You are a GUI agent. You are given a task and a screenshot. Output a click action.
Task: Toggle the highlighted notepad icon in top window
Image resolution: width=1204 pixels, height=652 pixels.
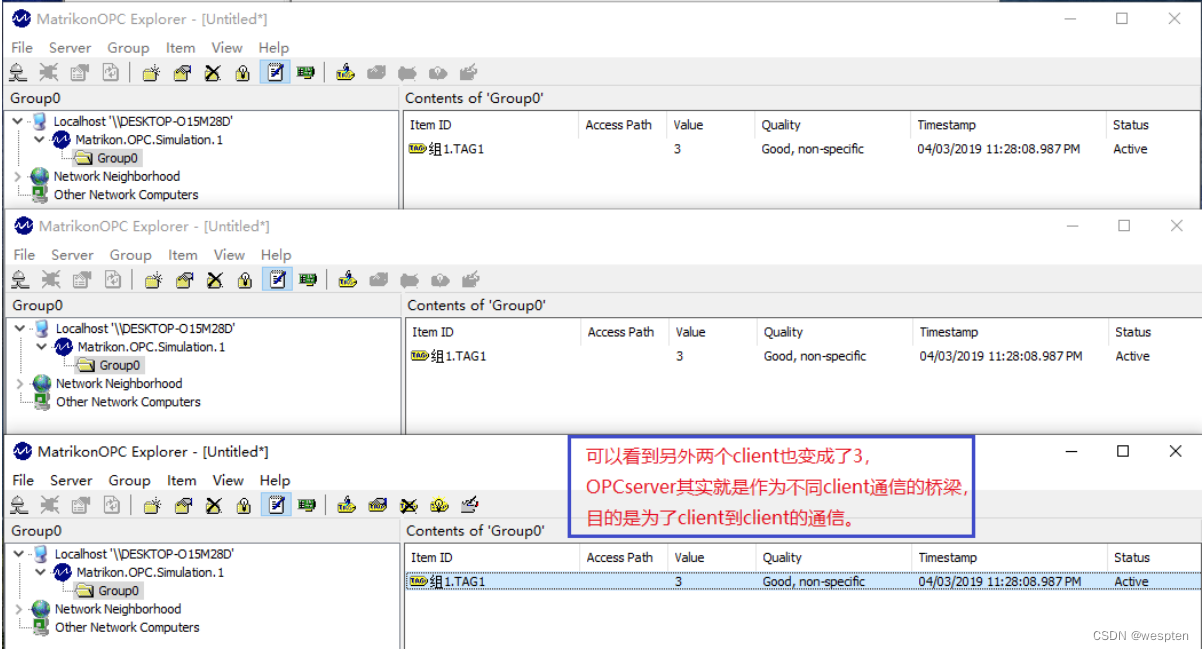[274, 72]
